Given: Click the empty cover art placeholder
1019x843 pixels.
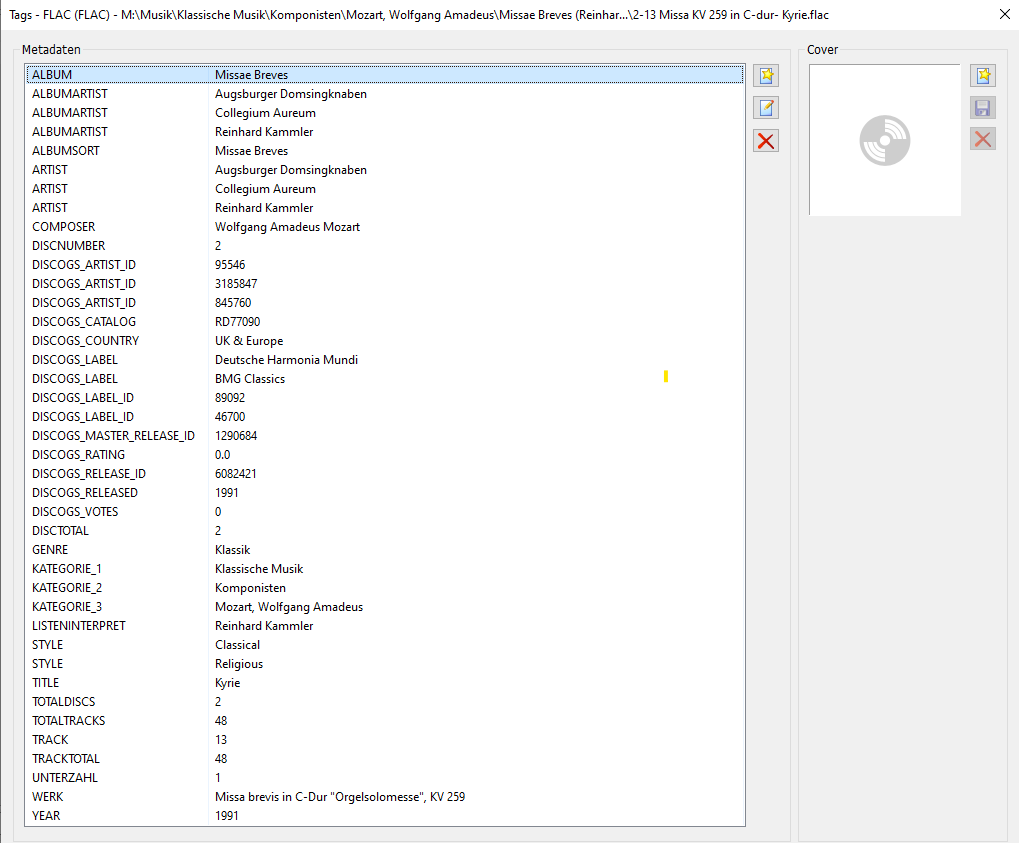Looking at the screenshot, I should [x=885, y=141].
